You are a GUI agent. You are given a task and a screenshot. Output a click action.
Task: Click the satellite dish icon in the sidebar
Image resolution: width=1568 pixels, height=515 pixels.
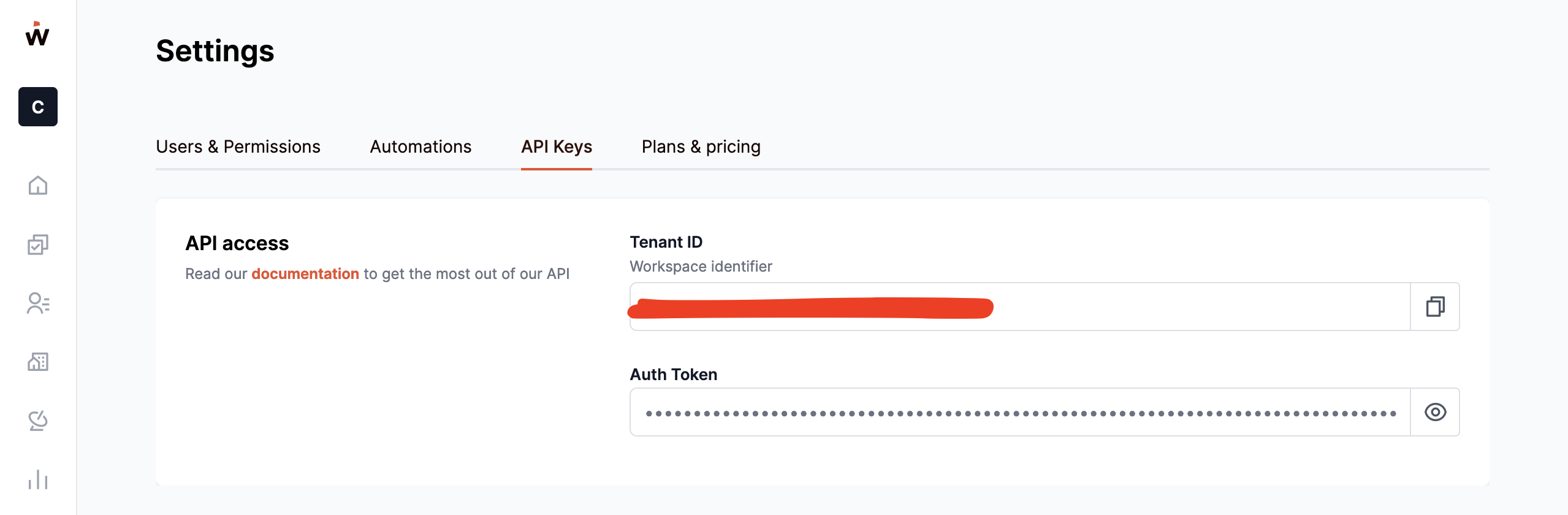[x=38, y=421]
